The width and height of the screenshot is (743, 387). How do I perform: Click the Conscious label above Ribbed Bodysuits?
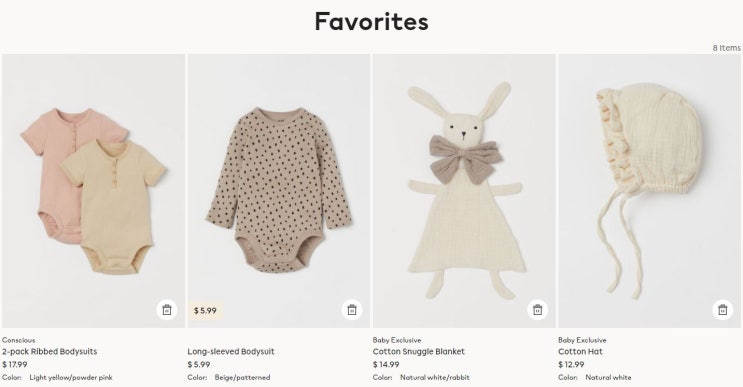(18, 340)
